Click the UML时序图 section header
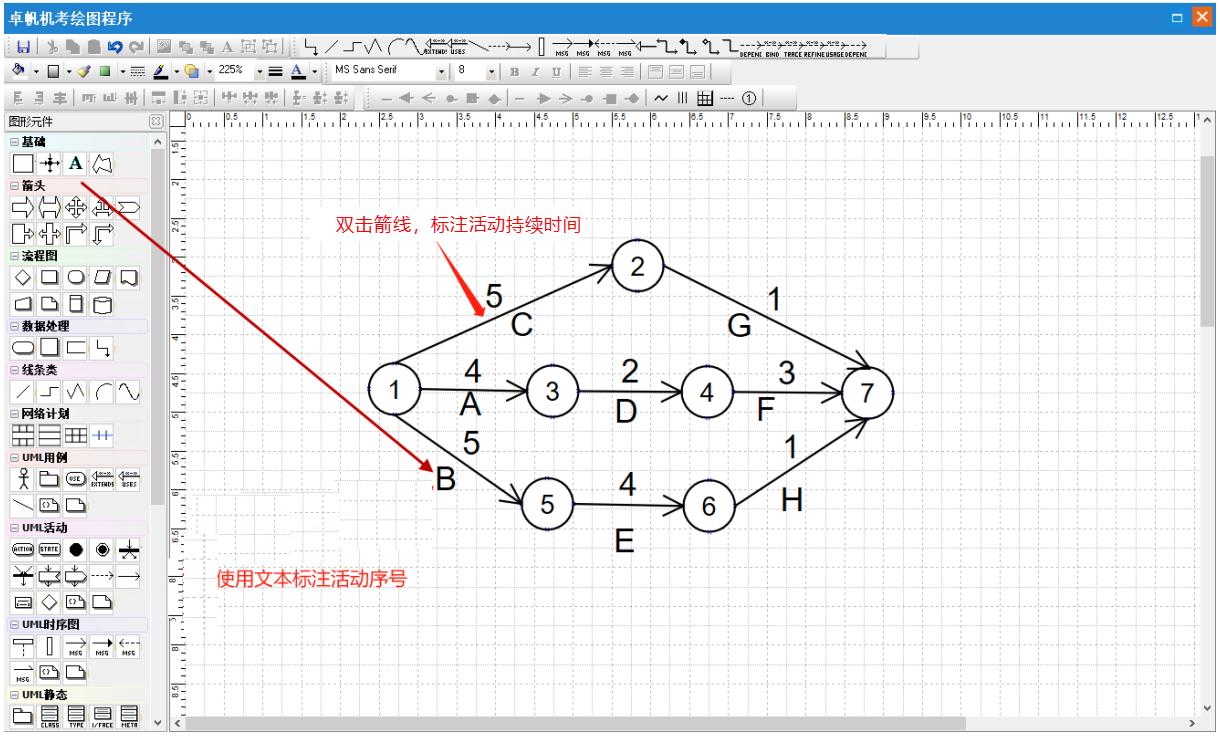This screenshot has width=1220, height=736. tap(78, 624)
